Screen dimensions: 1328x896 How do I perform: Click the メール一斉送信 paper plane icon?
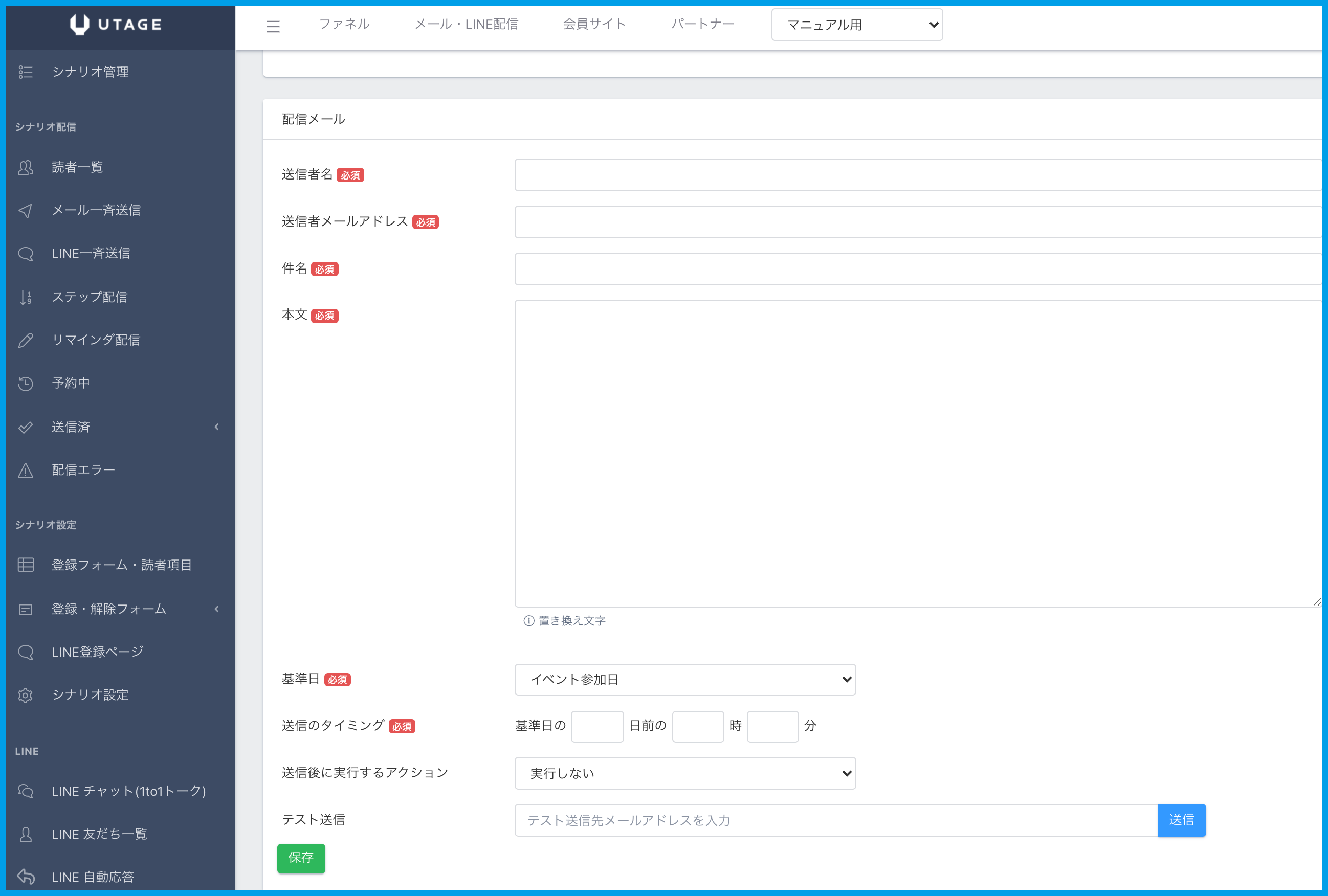[26, 211]
